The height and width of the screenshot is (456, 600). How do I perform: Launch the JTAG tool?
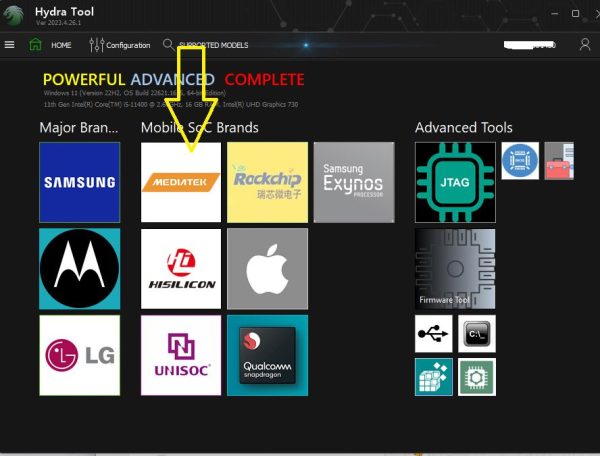click(x=455, y=182)
